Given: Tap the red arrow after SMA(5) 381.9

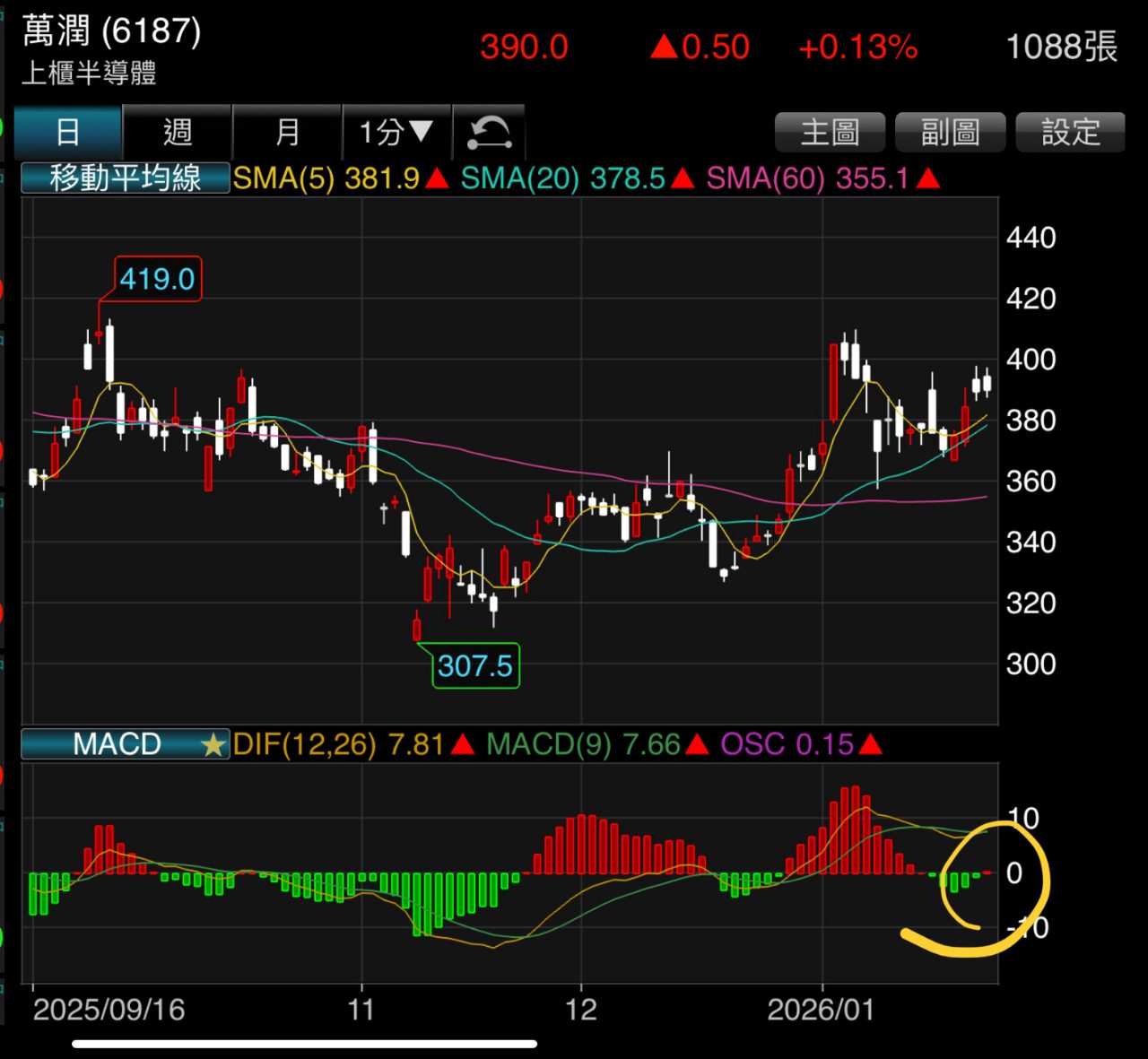Looking at the screenshot, I should (x=437, y=178).
